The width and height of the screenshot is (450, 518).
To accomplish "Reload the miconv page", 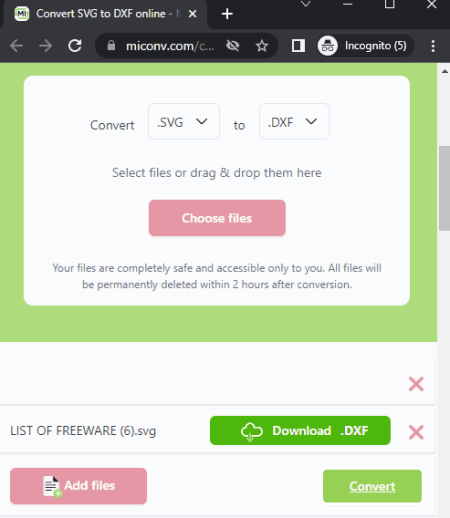I will (x=75, y=46).
